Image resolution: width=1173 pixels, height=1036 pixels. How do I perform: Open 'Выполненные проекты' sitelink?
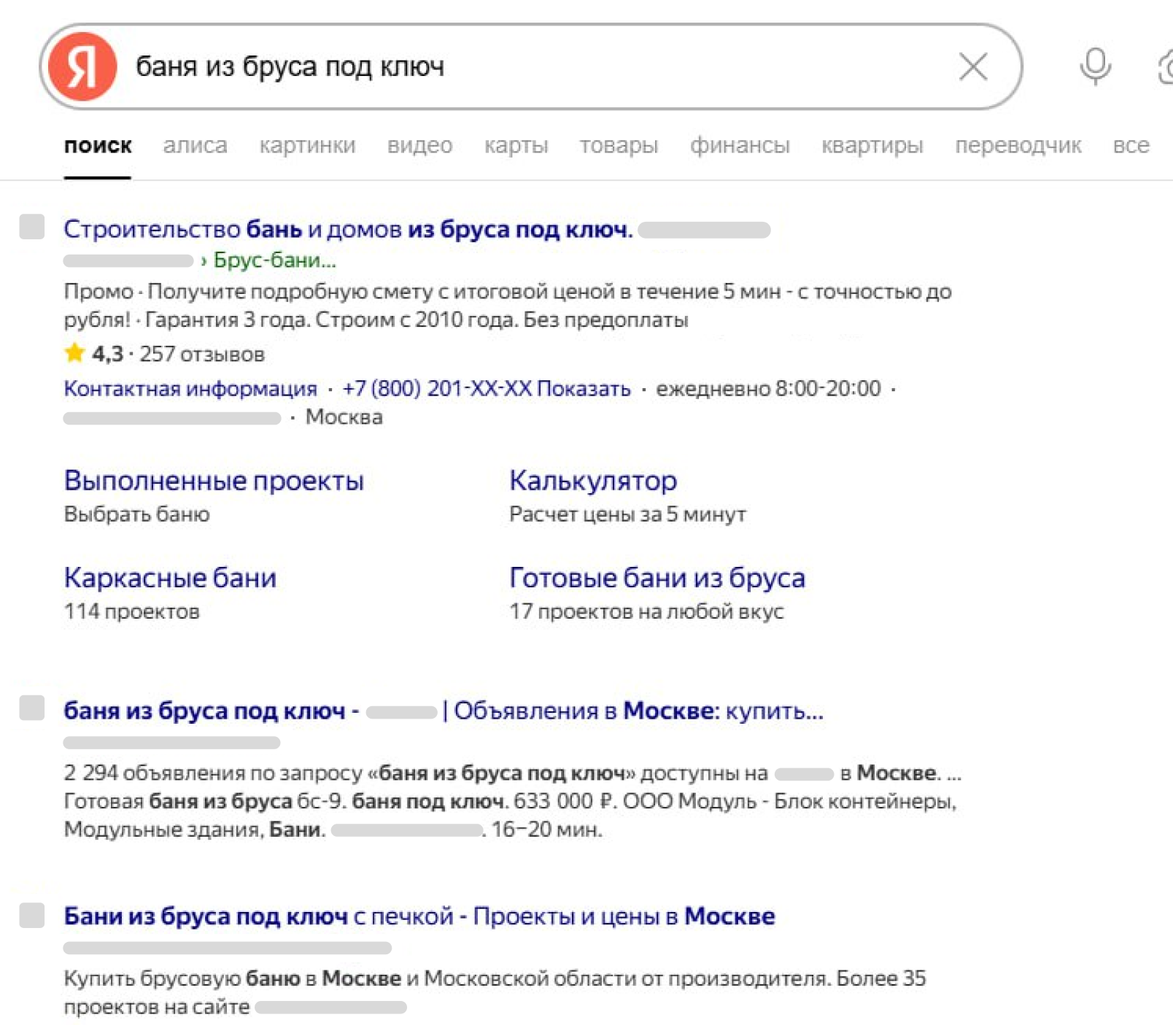pyautogui.click(x=214, y=481)
